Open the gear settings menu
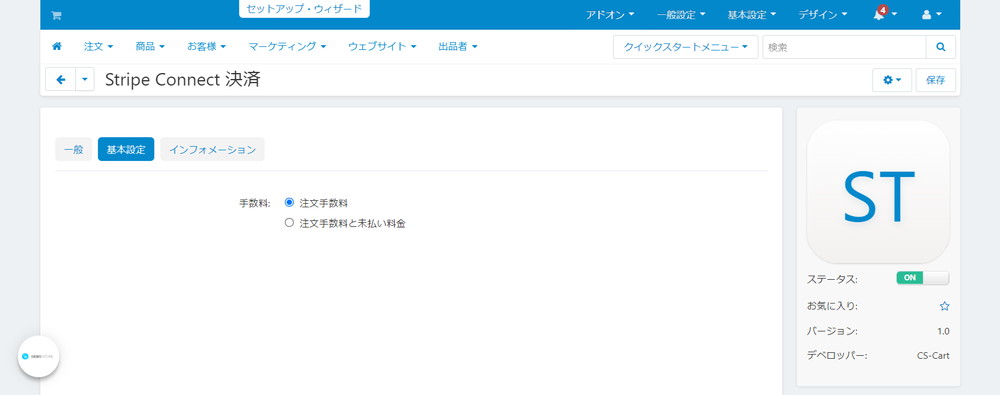 [892, 80]
